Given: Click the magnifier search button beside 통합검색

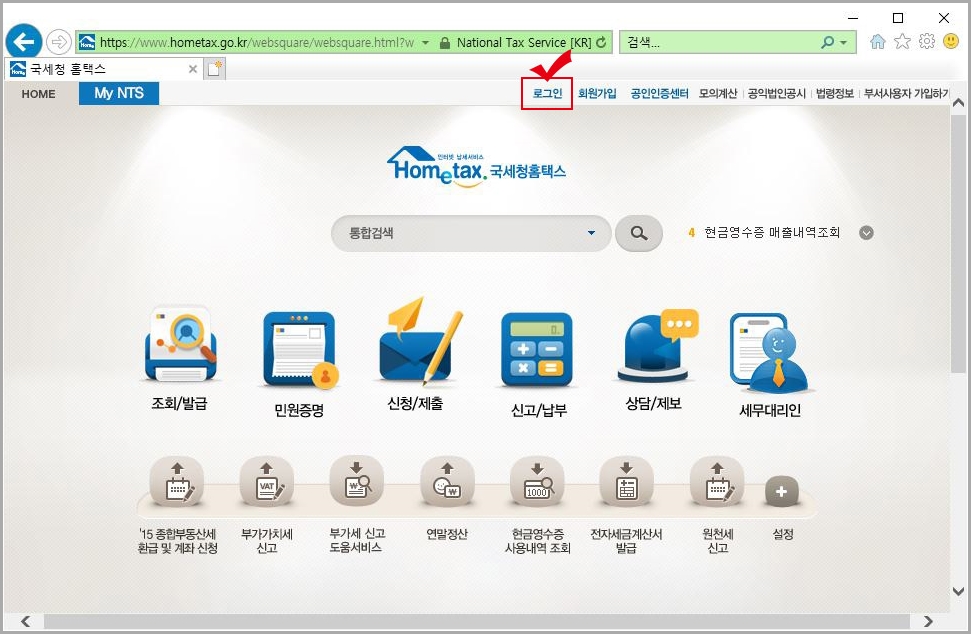Looking at the screenshot, I should click(x=639, y=233).
